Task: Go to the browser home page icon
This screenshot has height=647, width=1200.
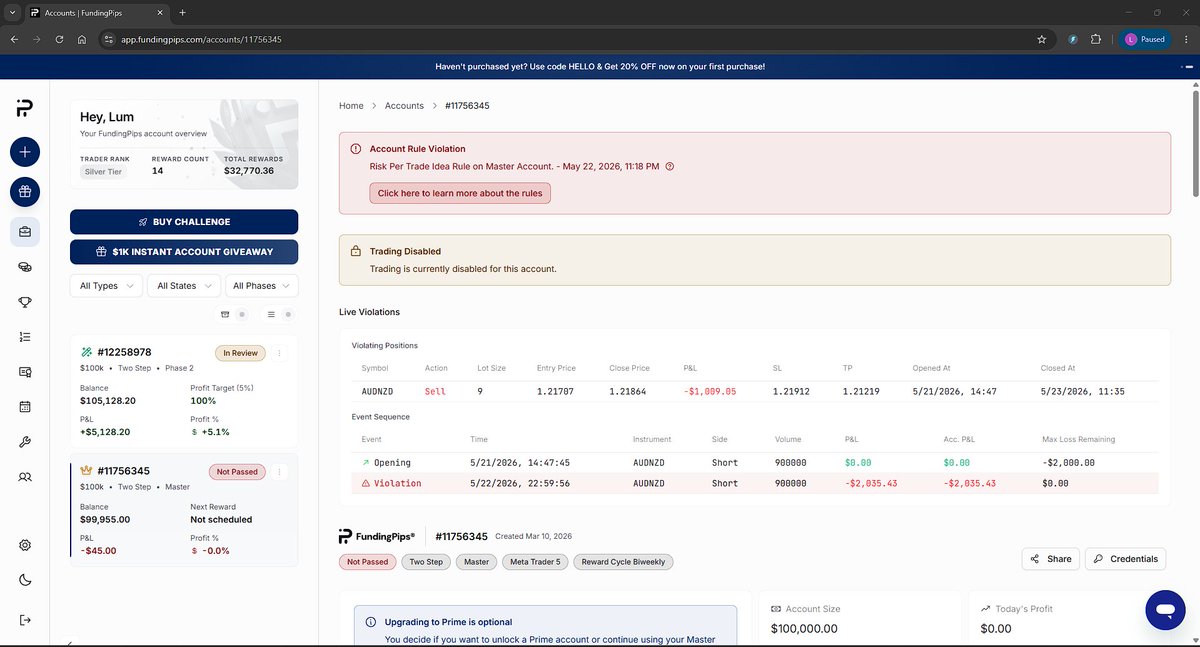Action: point(82,39)
